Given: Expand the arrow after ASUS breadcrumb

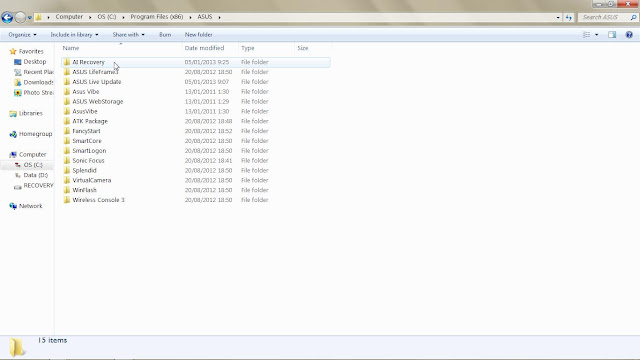Looking at the screenshot, I should pos(219,17).
